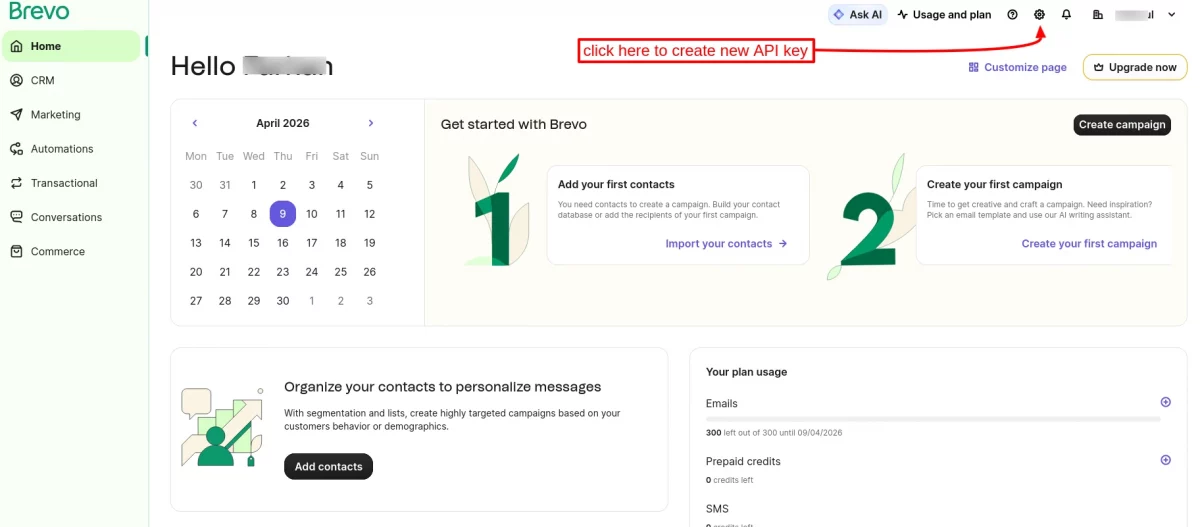
Task: Click the Brevo logo
Action: 39,12
